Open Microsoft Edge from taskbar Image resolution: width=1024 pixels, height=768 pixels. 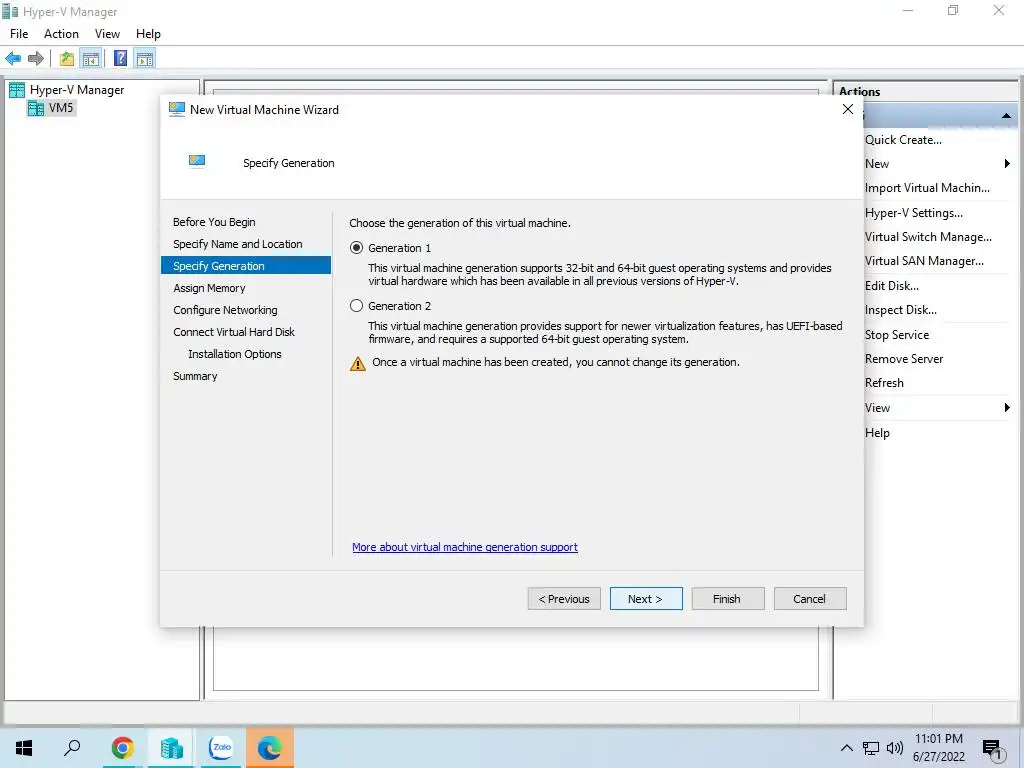click(270, 748)
